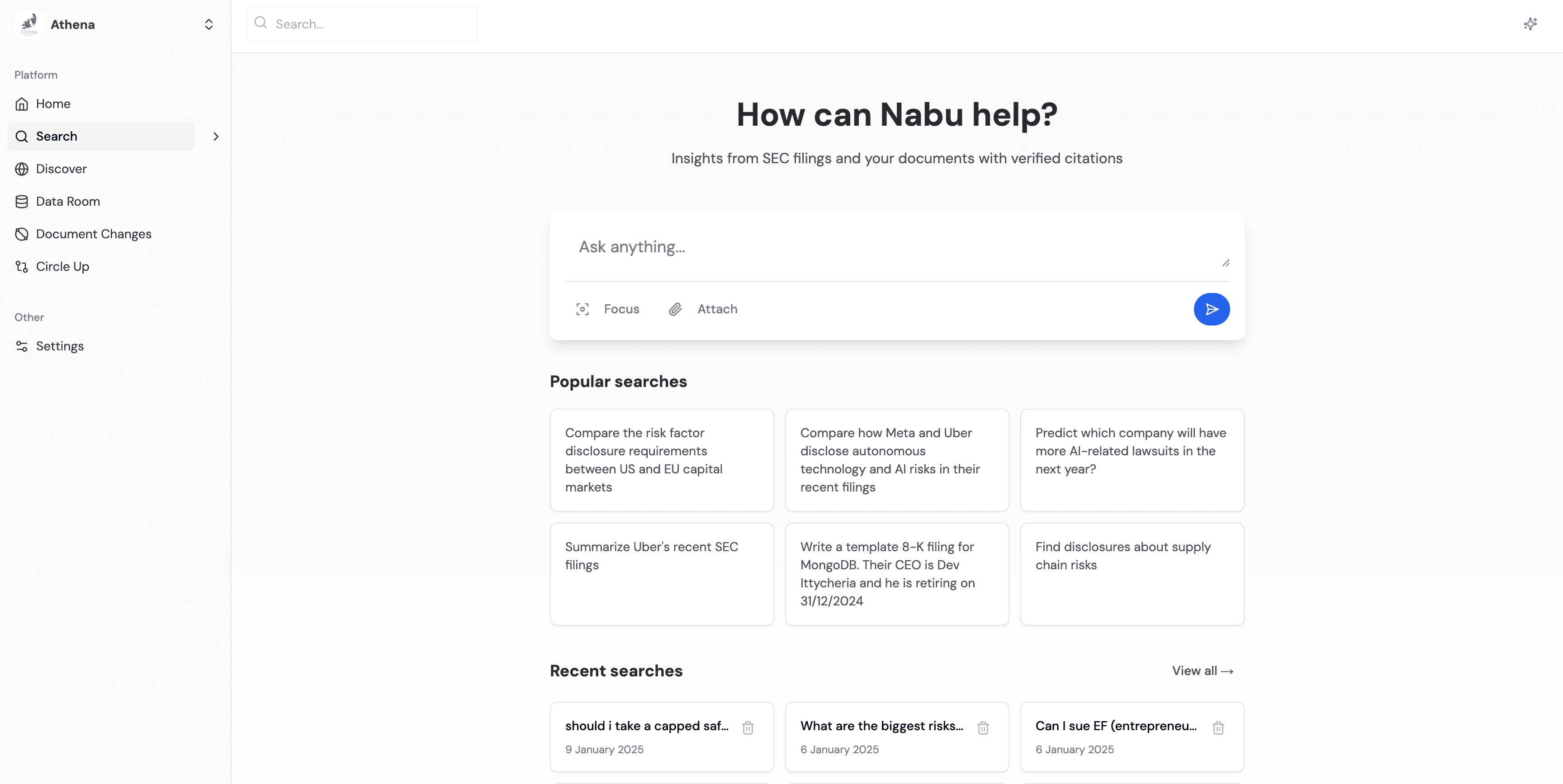
Task: Click the 'View all' recent searches link
Action: pyautogui.click(x=1202, y=671)
